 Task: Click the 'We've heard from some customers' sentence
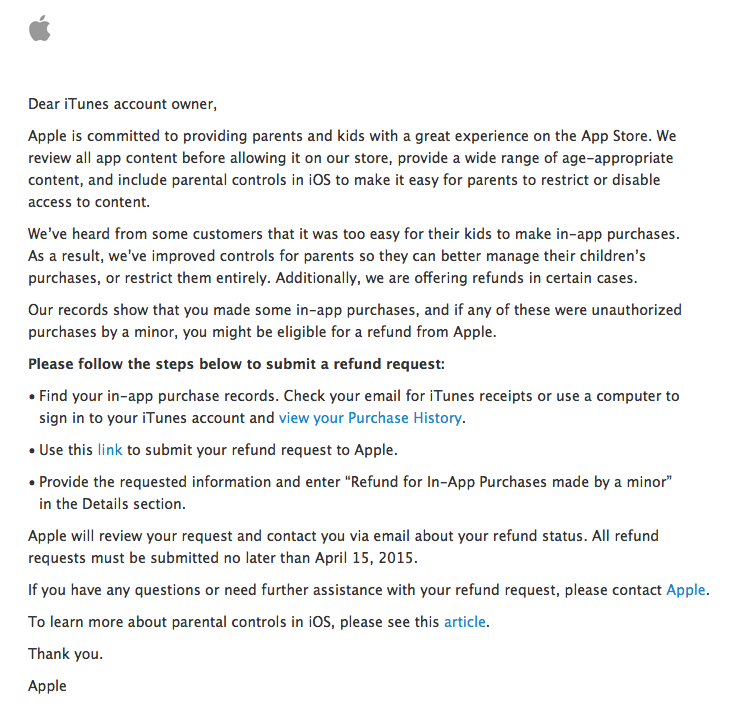(354, 234)
